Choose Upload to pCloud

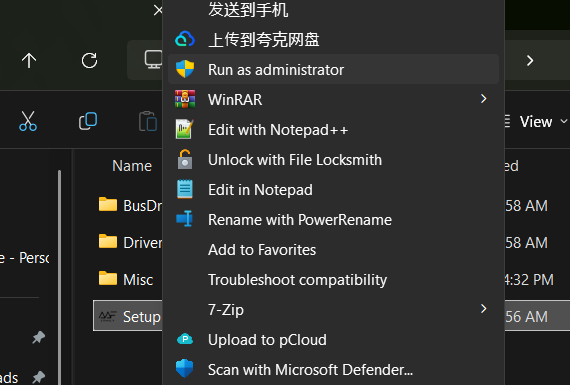333,340
